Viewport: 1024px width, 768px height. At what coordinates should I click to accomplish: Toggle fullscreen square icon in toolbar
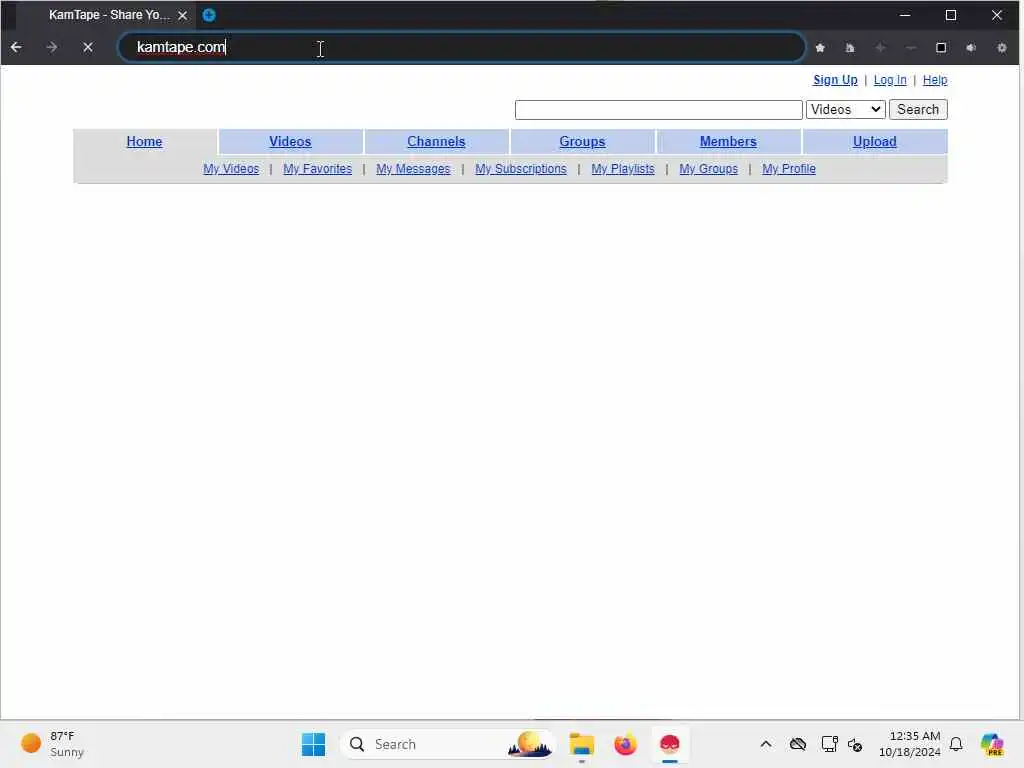pos(941,48)
